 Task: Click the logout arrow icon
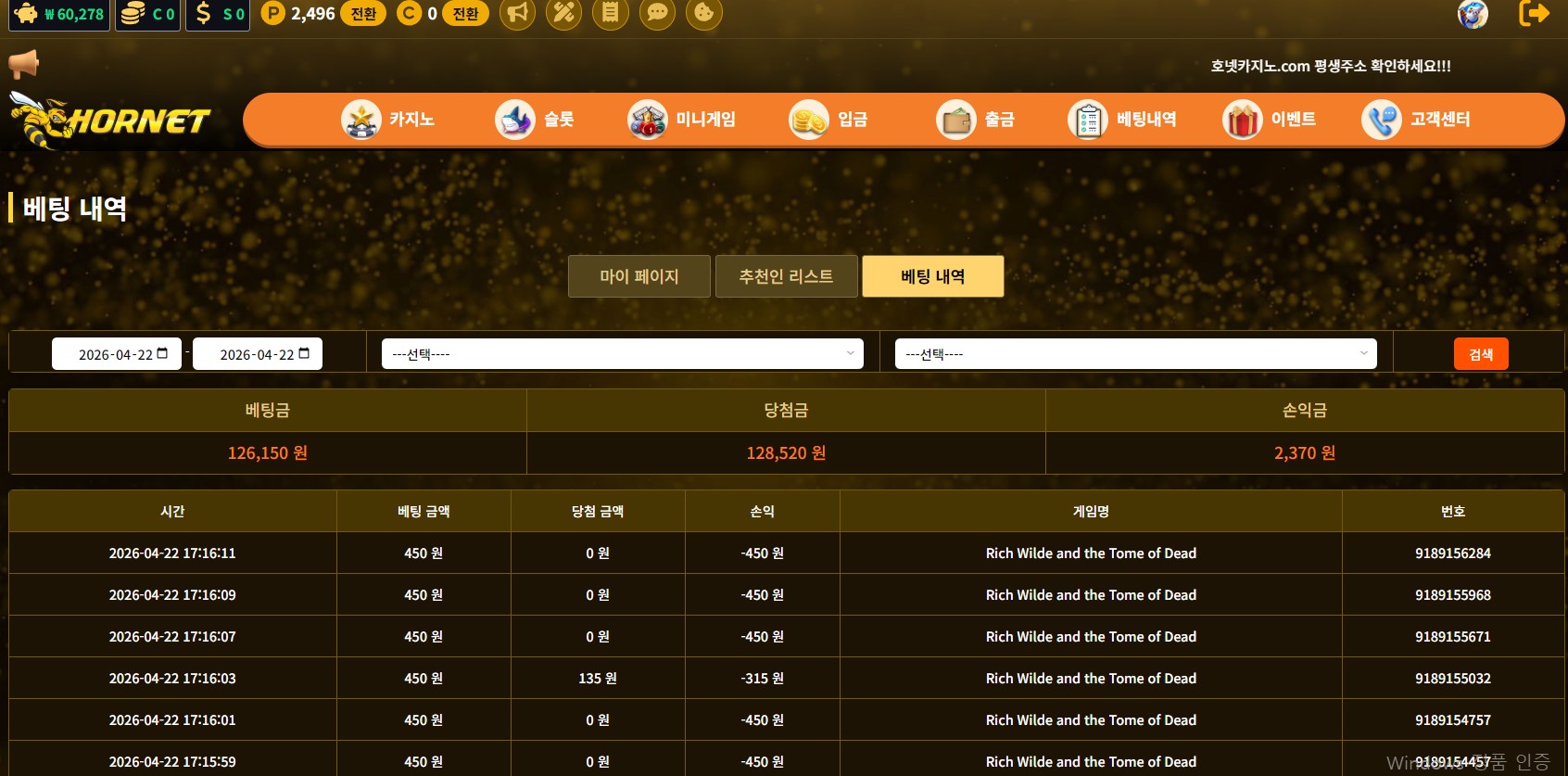click(1534, 13)
